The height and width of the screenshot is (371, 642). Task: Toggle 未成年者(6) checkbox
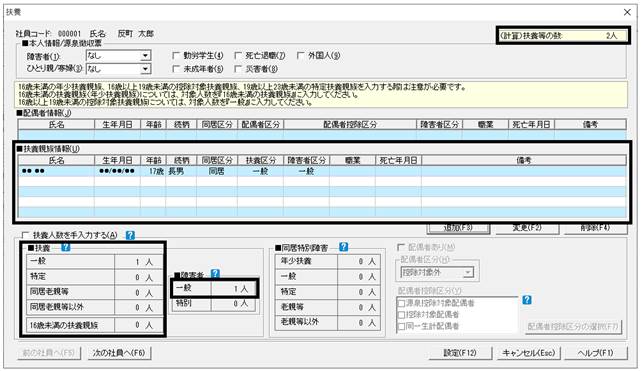pyautogui.click(x=176, y=69)
